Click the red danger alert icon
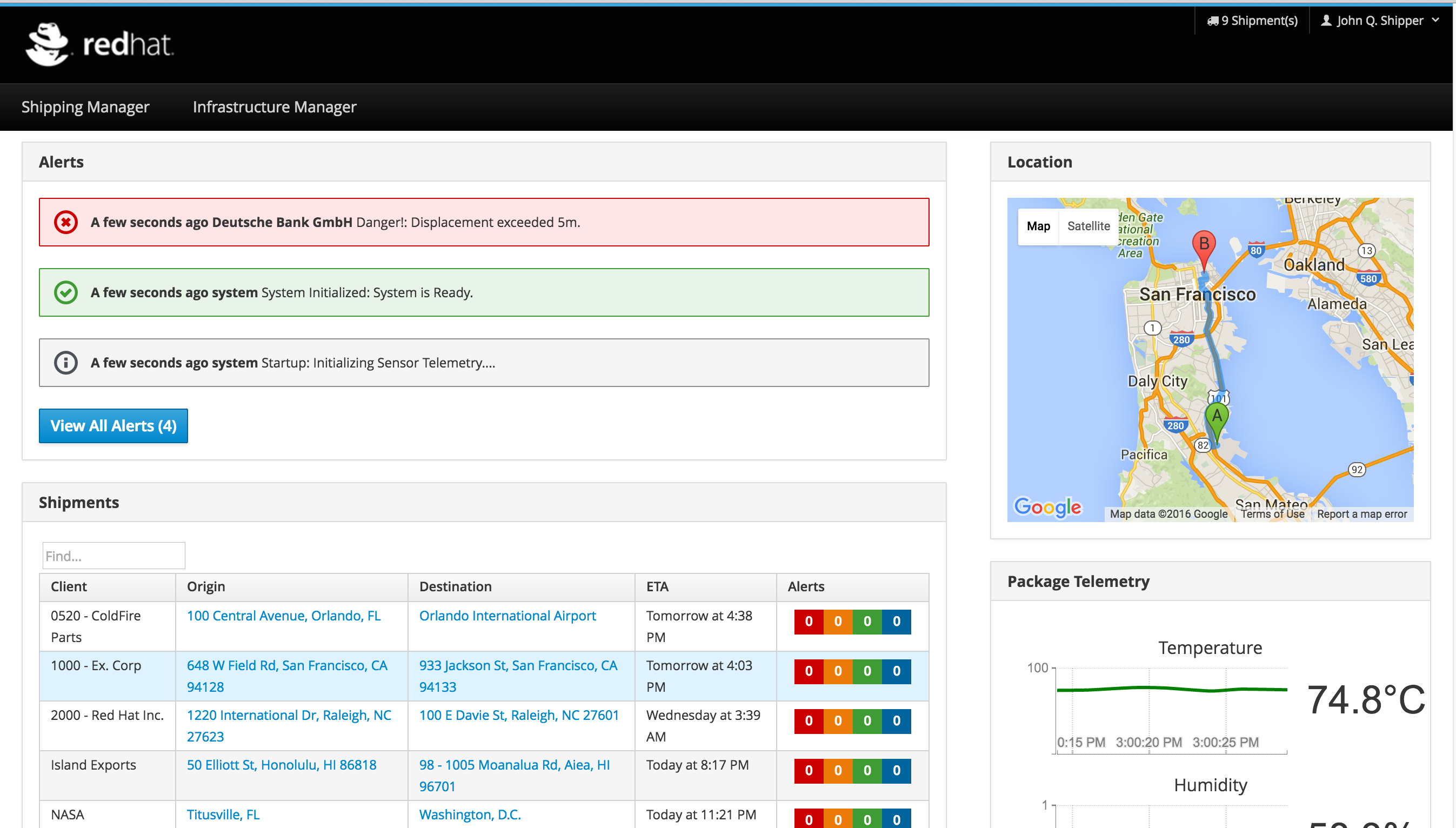1456x828 pixels. (x=66, y=222)
